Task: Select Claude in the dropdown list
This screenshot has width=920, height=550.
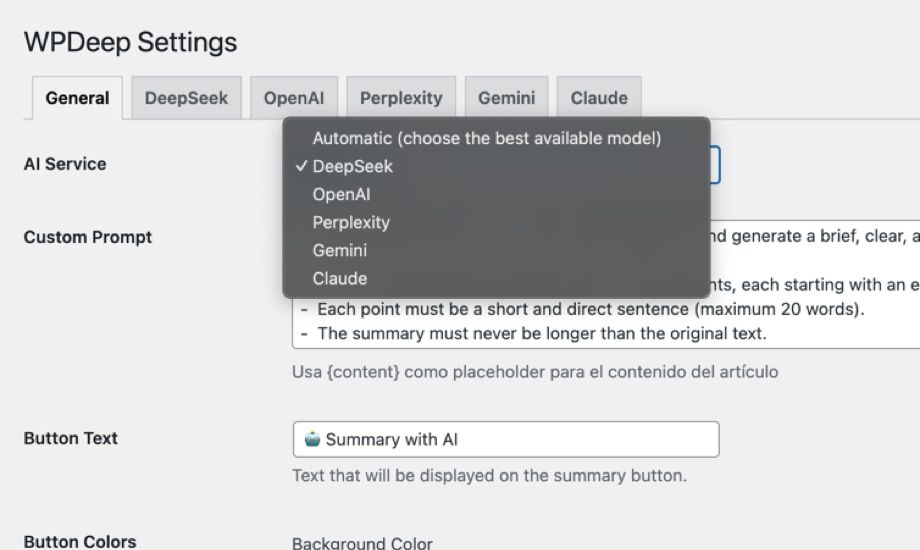Action: pyautogui.click(x=340, y=279)
